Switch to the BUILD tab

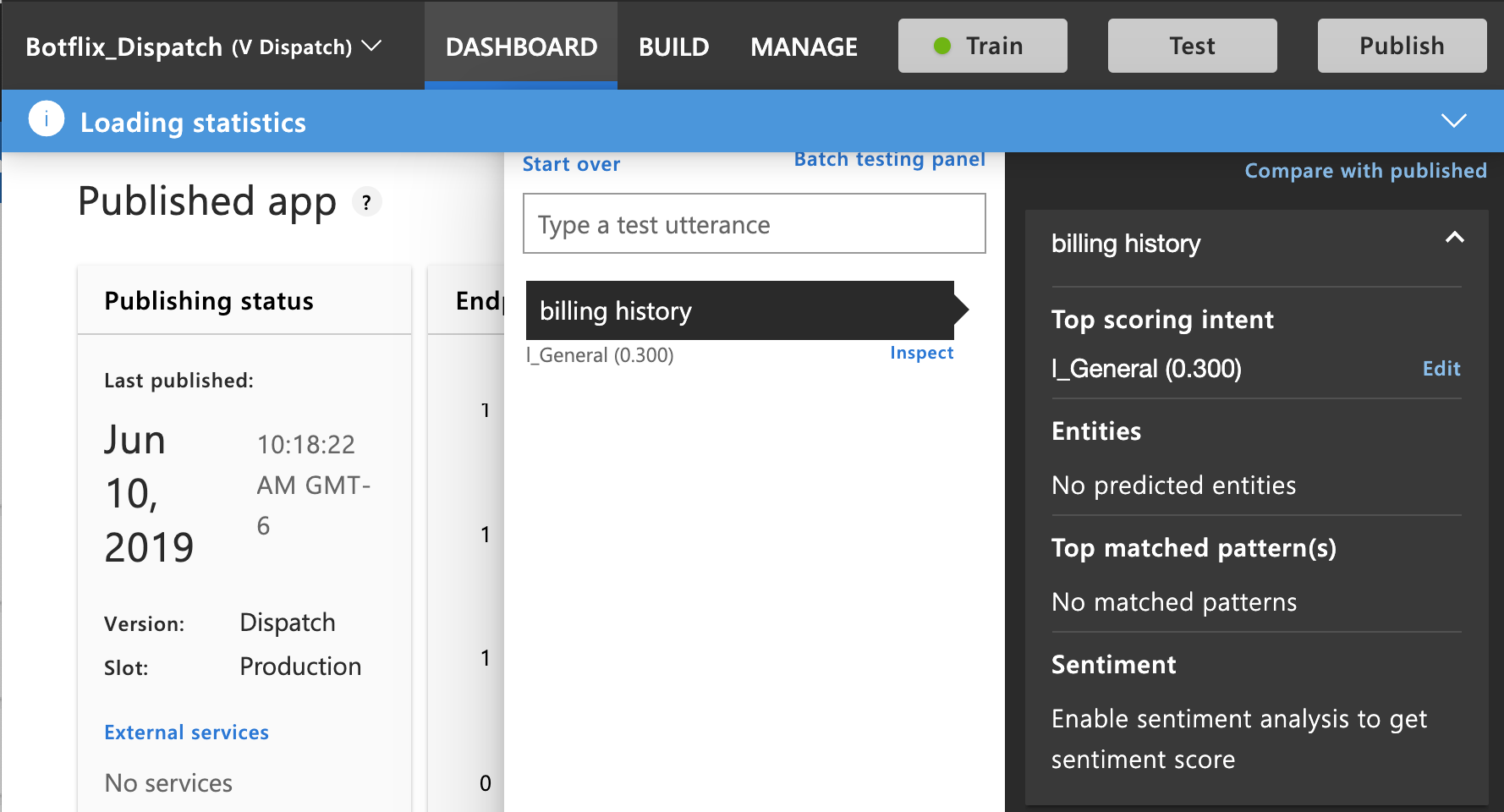pyautogui.click(x=674, y=47)
